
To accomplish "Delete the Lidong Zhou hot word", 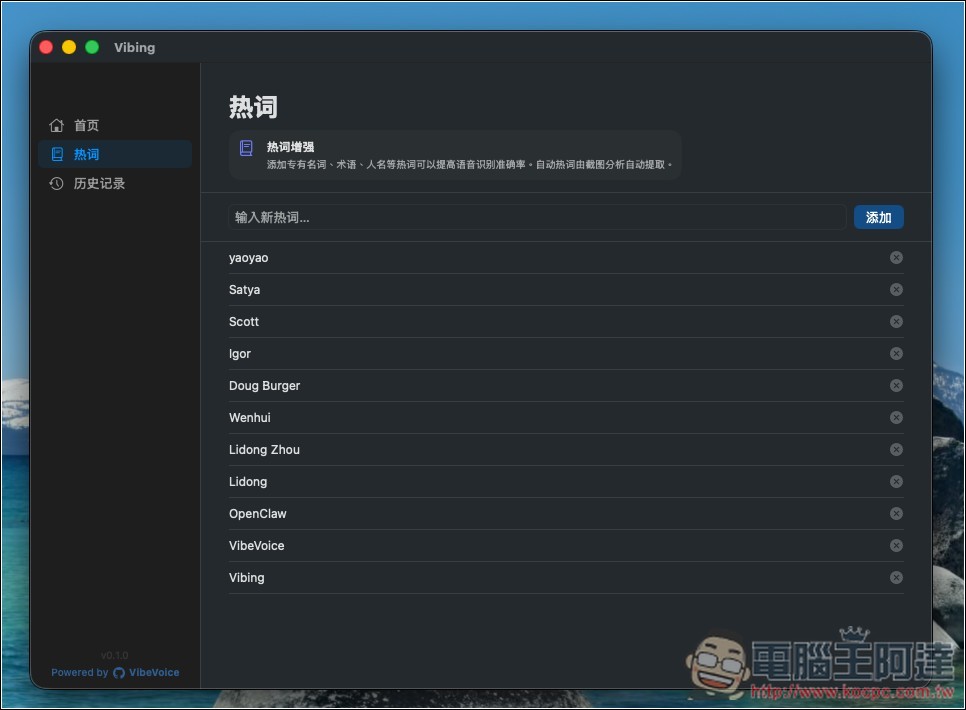I will click(896, 449).
